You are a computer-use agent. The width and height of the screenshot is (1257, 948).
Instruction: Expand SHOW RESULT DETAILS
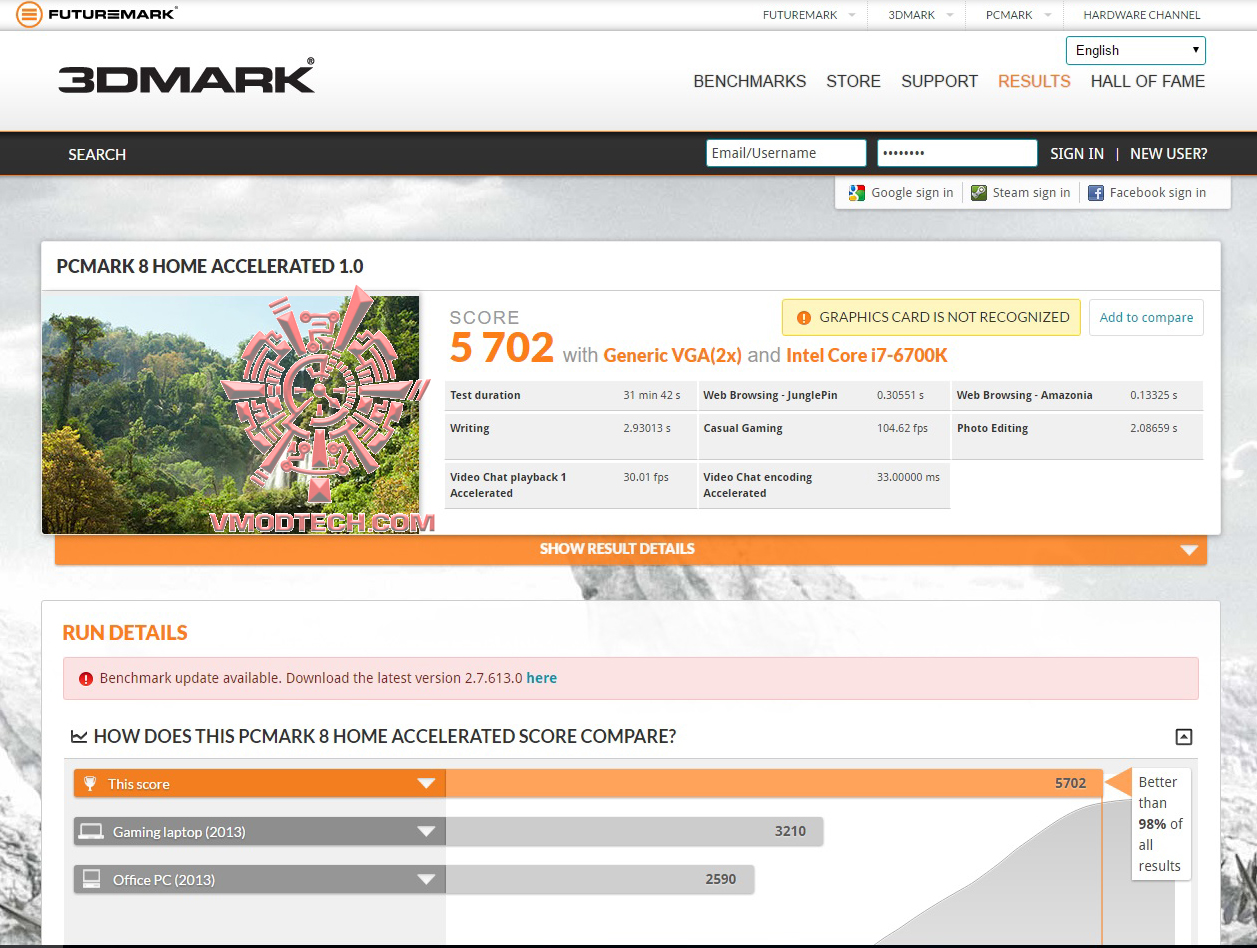617,549
